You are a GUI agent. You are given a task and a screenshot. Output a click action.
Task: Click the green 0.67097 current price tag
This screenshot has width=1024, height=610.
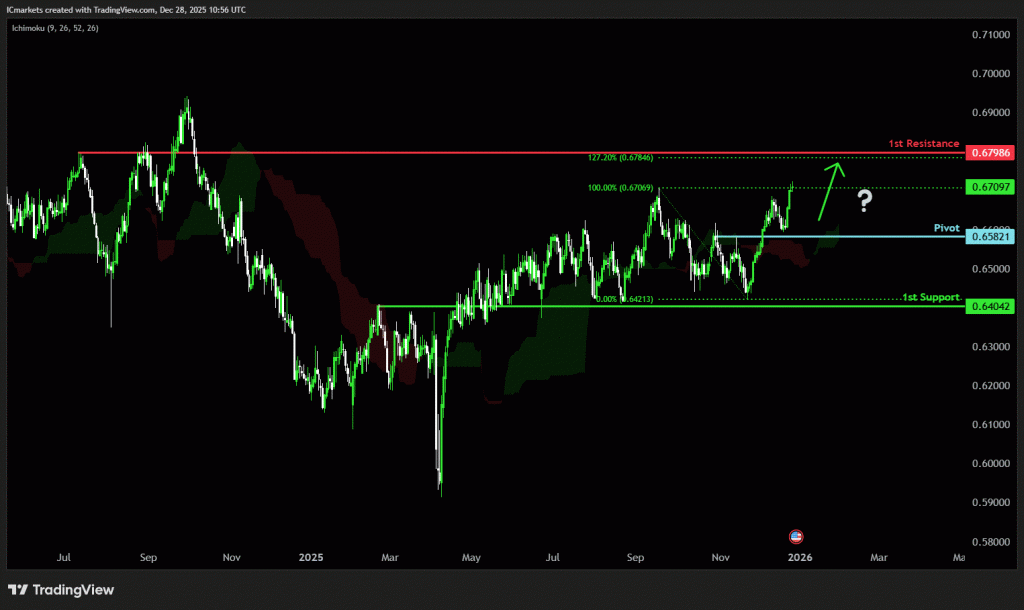(991, 187)
